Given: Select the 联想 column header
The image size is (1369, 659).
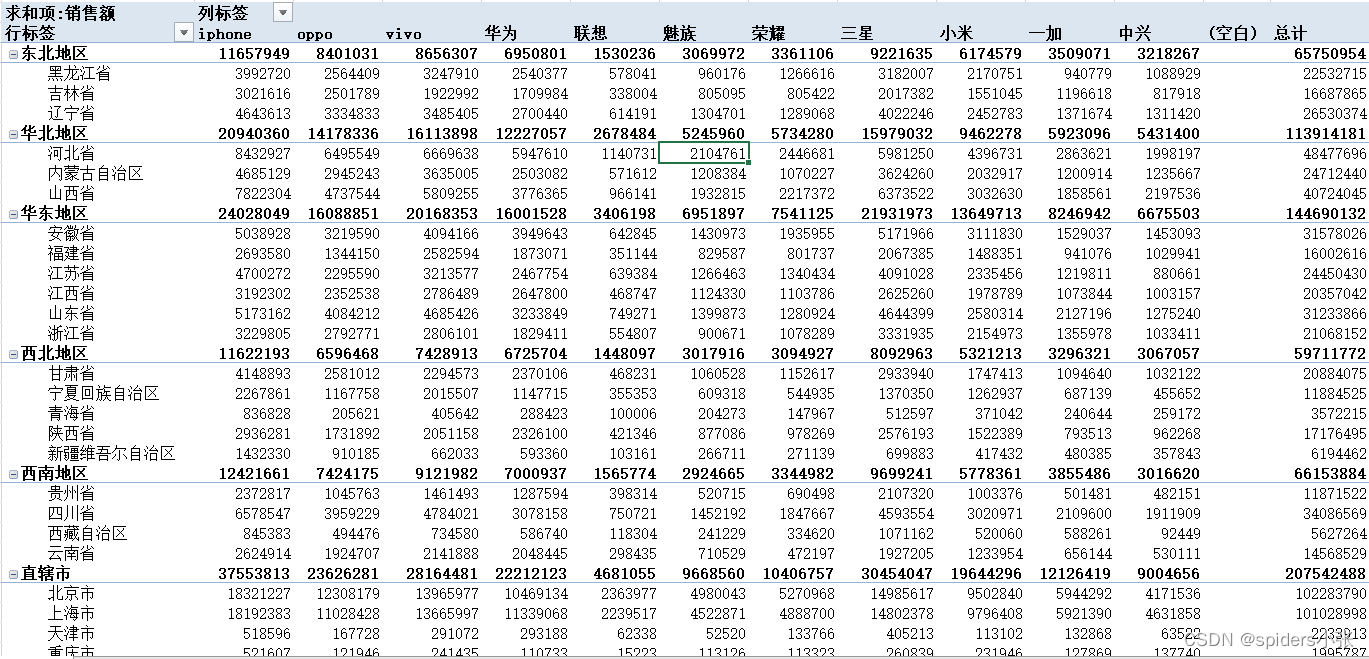Looking at the screenshot, I should tap(590, 33).
